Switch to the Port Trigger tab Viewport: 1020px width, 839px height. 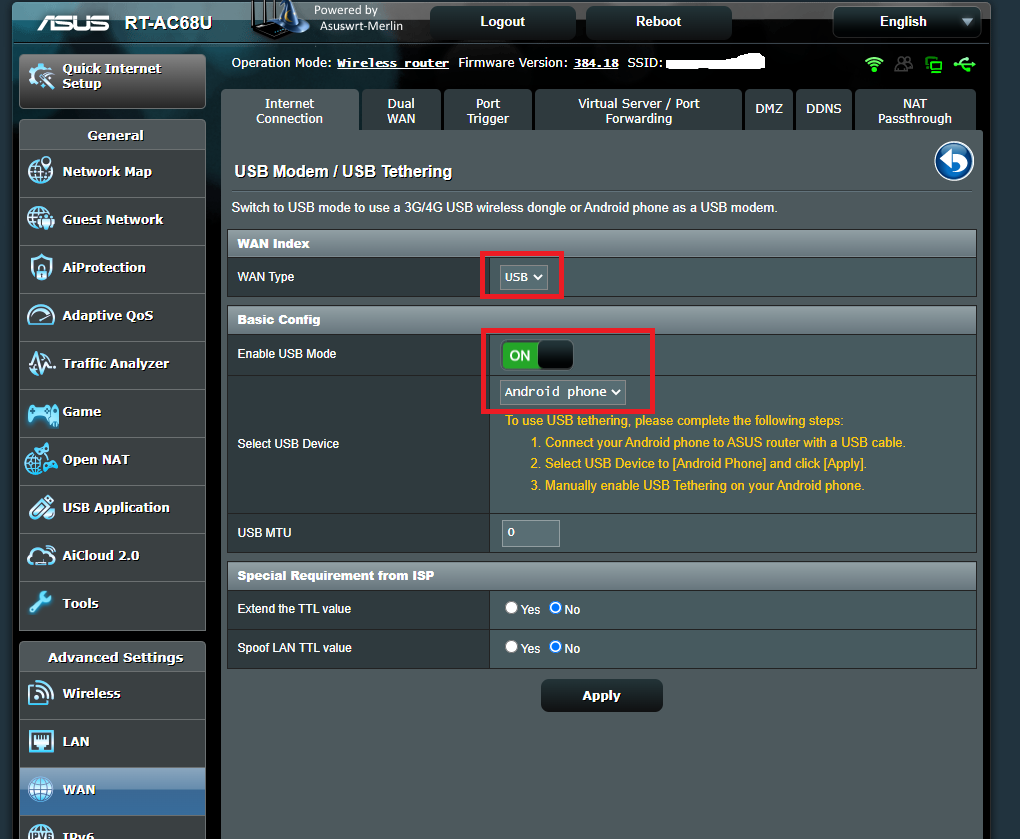488,111
